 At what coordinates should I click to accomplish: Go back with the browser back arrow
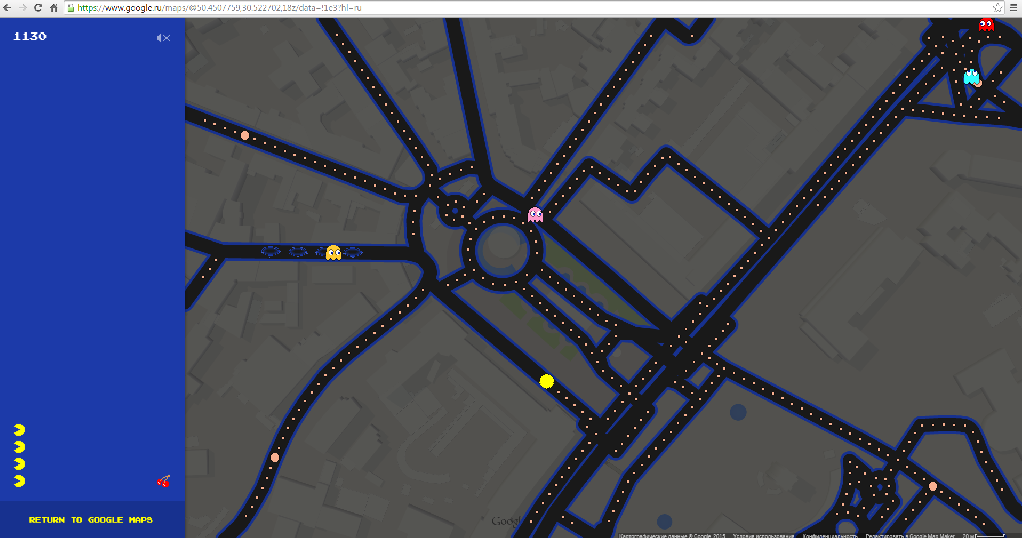coord(7,8)
